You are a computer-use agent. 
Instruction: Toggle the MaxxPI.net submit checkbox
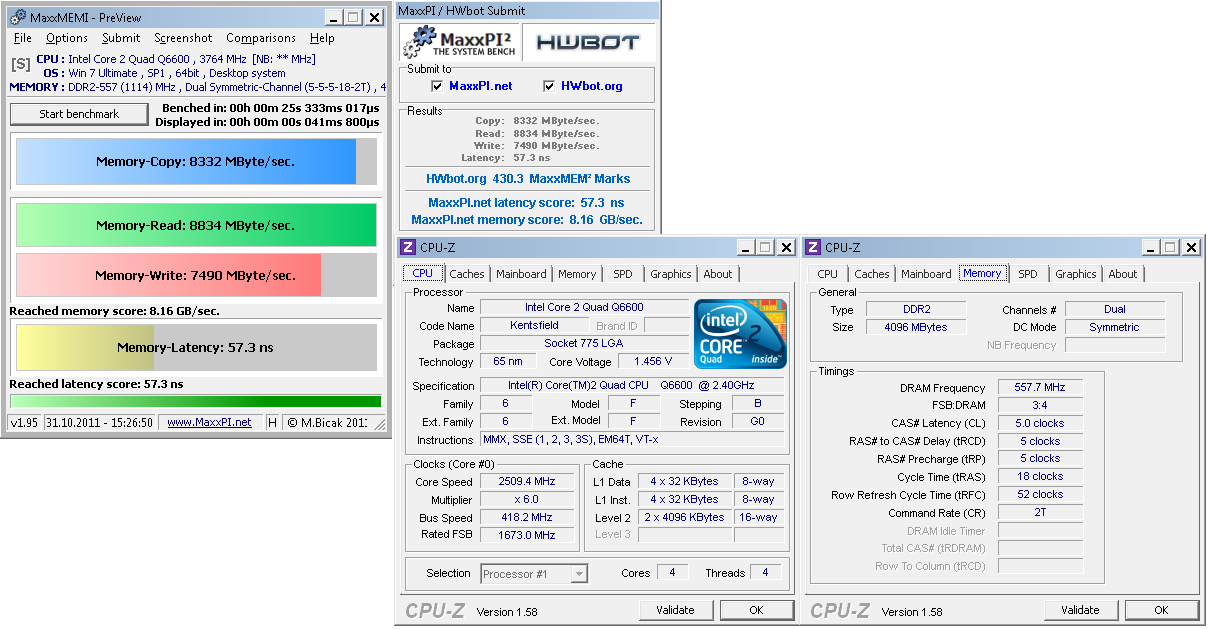pyautogui.click(x=437, y=86)
